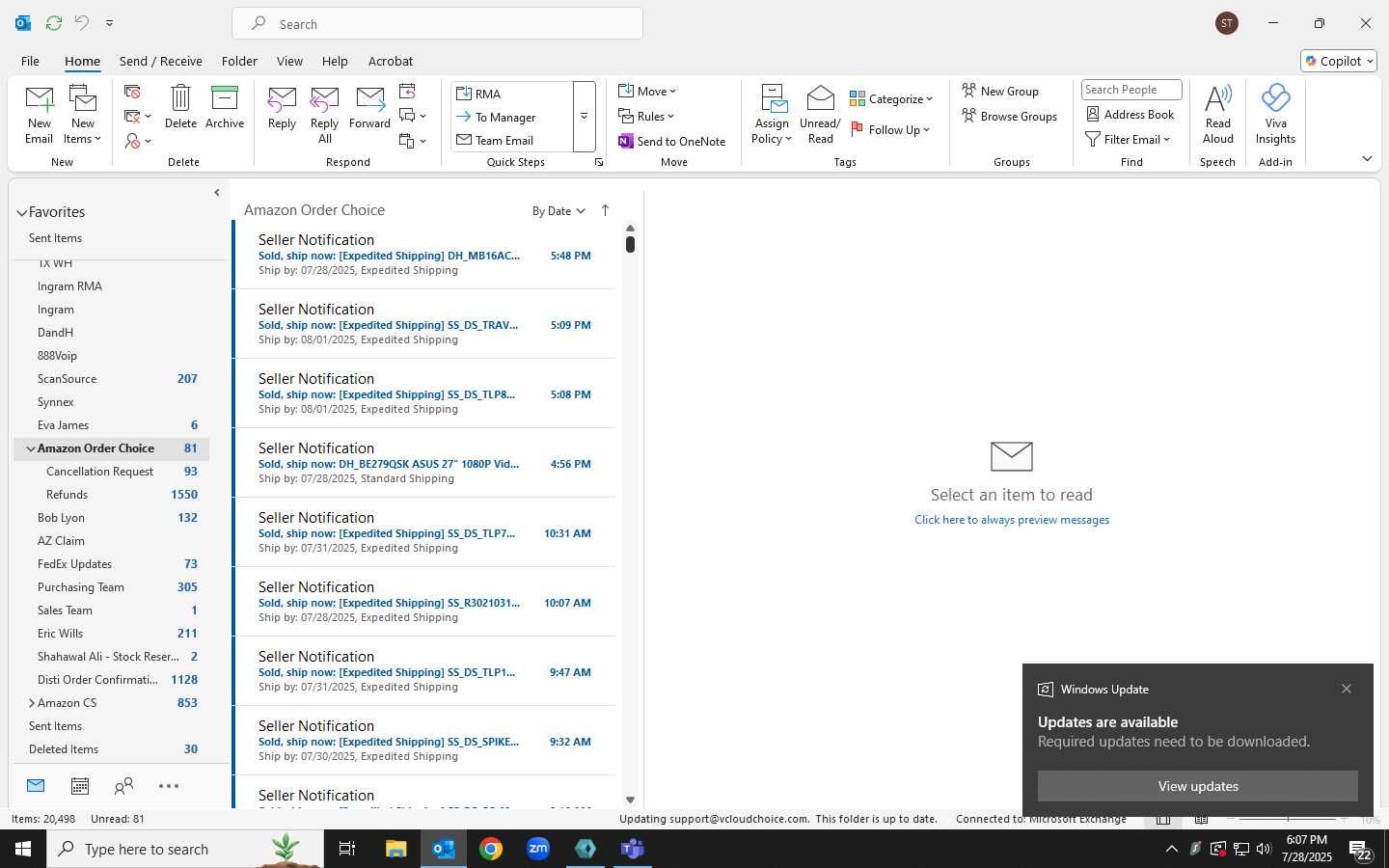Click the Ignore conversation icon
Screen dimensions: 1389x868
[132, 92]
